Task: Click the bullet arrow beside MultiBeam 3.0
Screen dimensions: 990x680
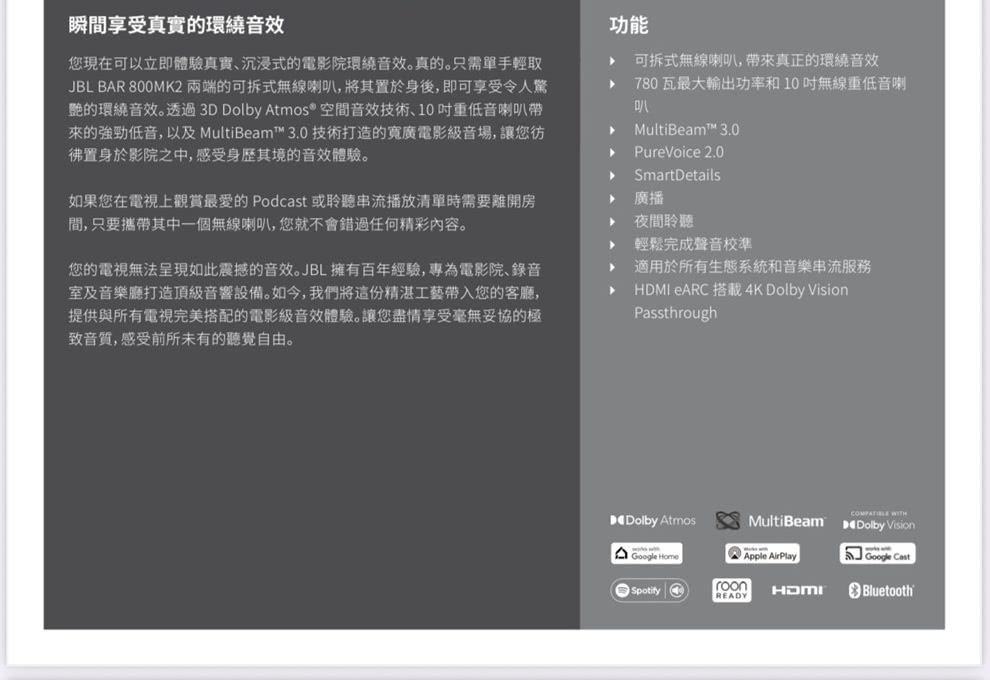Action: [613, 130]
